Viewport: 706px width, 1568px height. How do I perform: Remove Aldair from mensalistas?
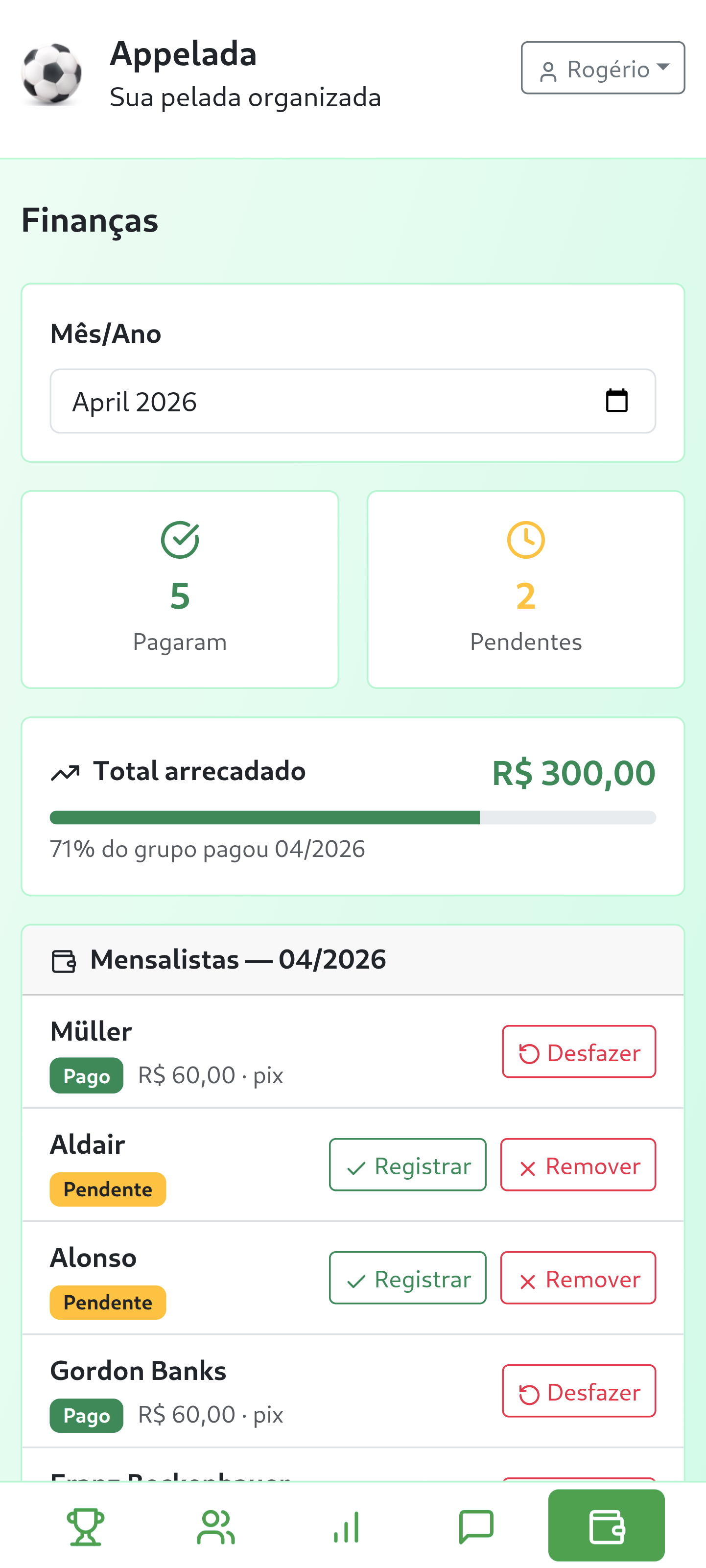click(x=578, y=1165)
